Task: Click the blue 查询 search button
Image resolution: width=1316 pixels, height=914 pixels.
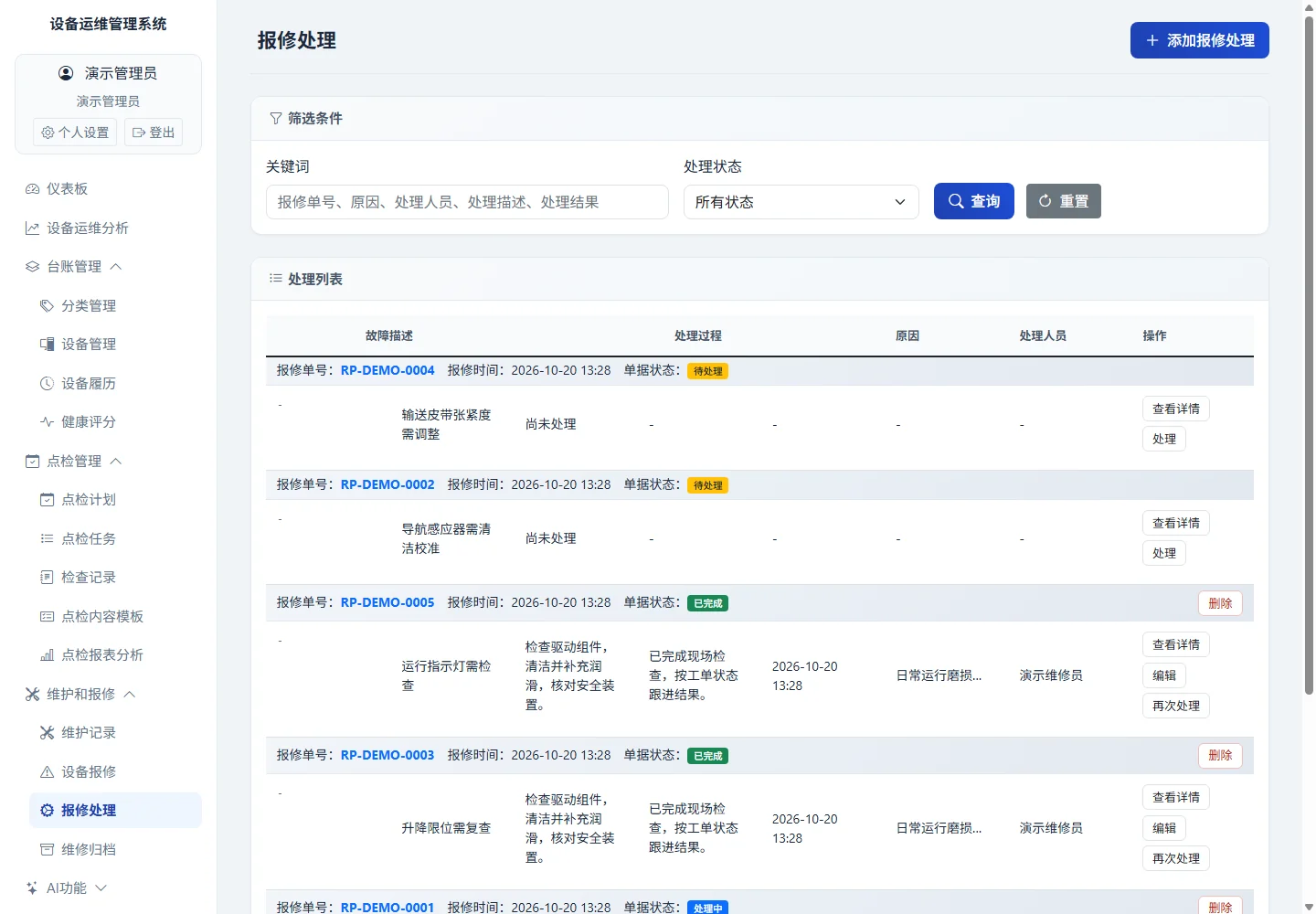Action: point(974,201)
